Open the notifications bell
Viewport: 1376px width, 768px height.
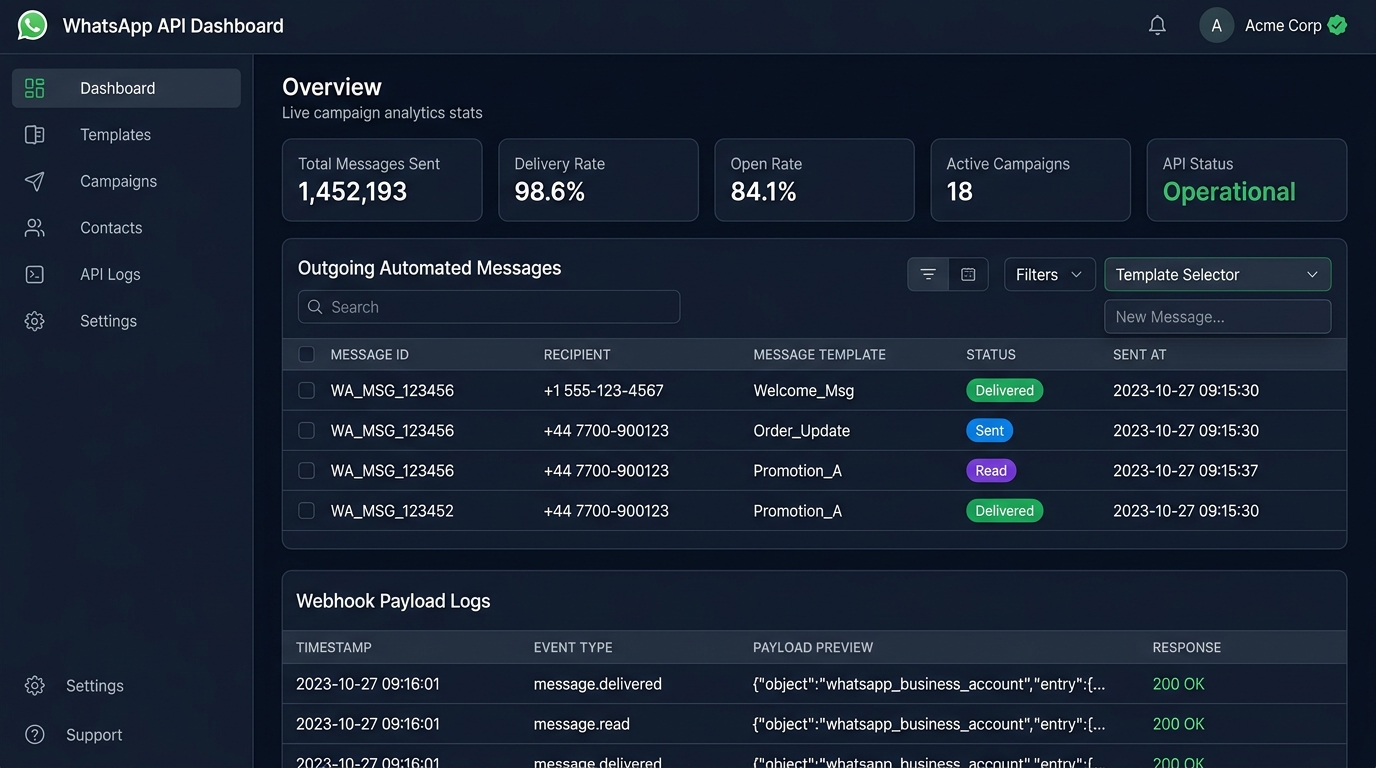[1157, 26]
